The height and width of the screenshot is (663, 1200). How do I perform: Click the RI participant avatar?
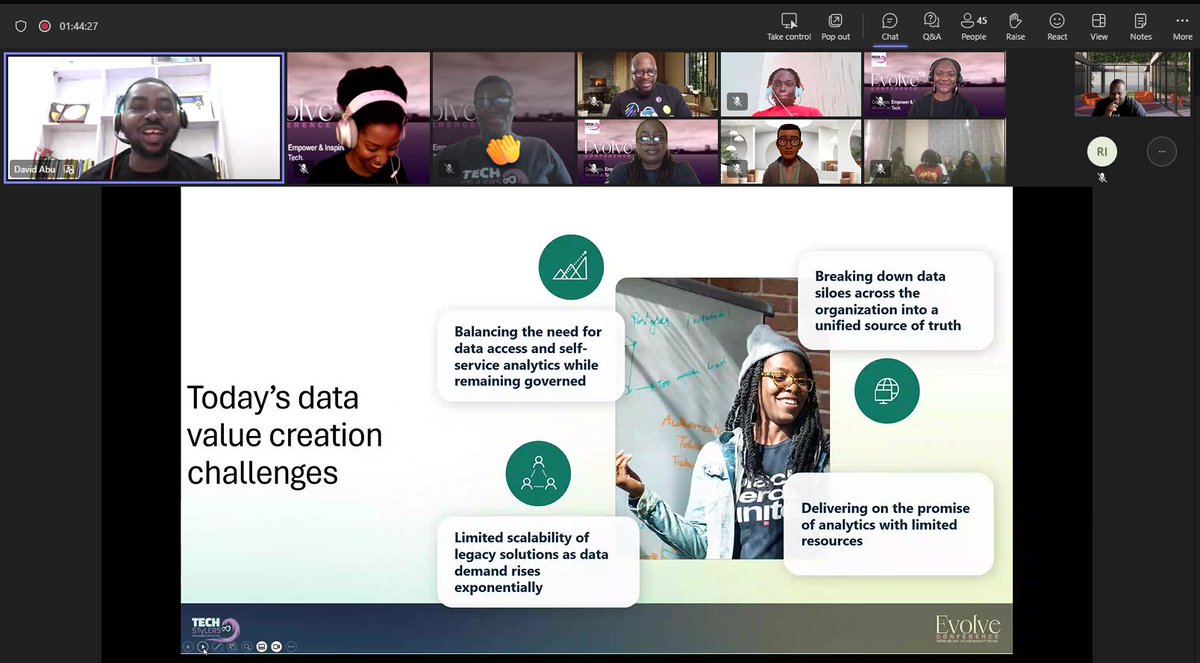[x=1102, y=151]
